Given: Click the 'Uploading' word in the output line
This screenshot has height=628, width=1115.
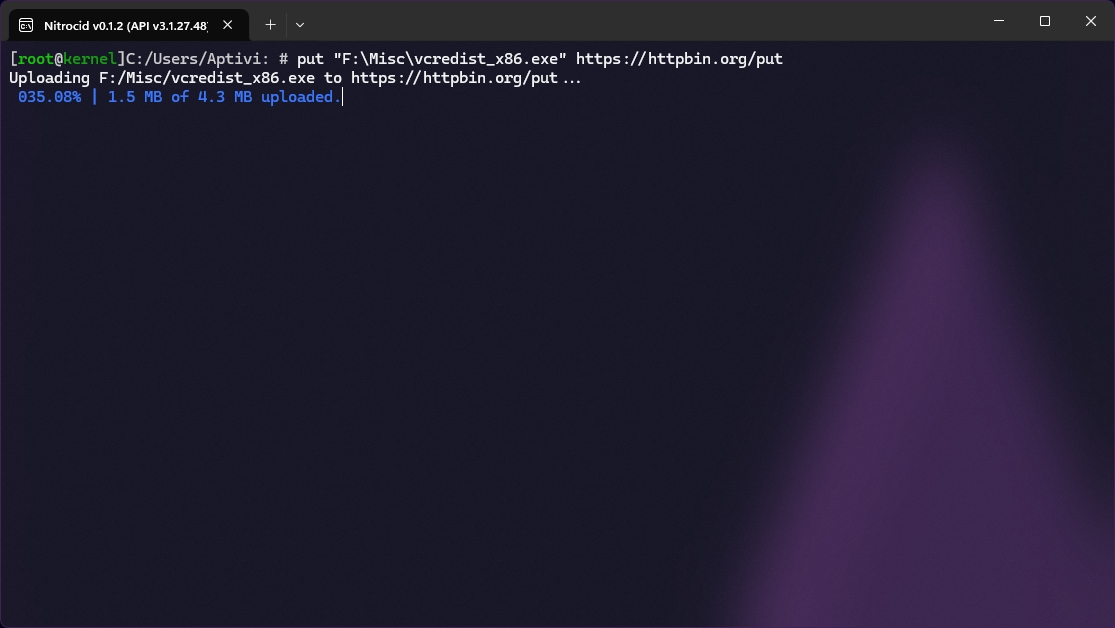Looking at the screenshot, I should click(x=50, y=78).
